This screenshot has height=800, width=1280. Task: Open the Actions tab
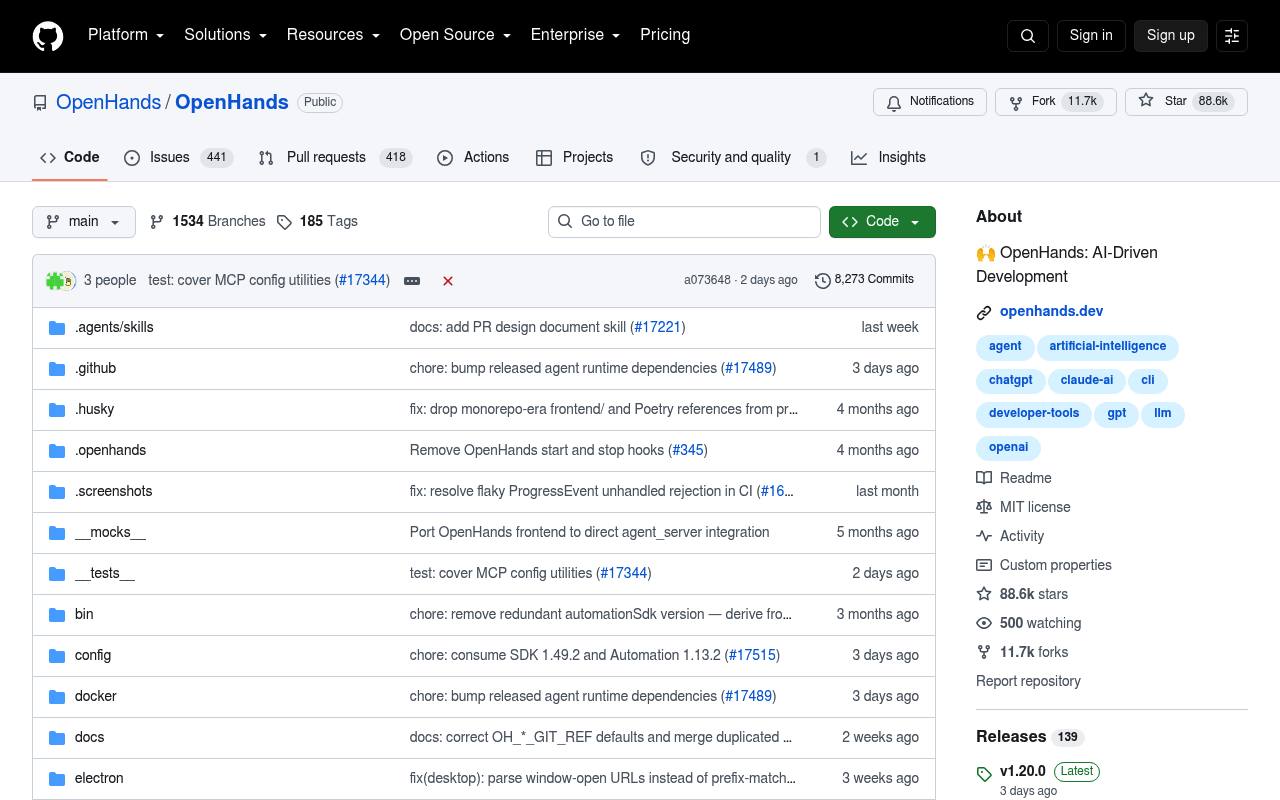[x=473, y=158]
